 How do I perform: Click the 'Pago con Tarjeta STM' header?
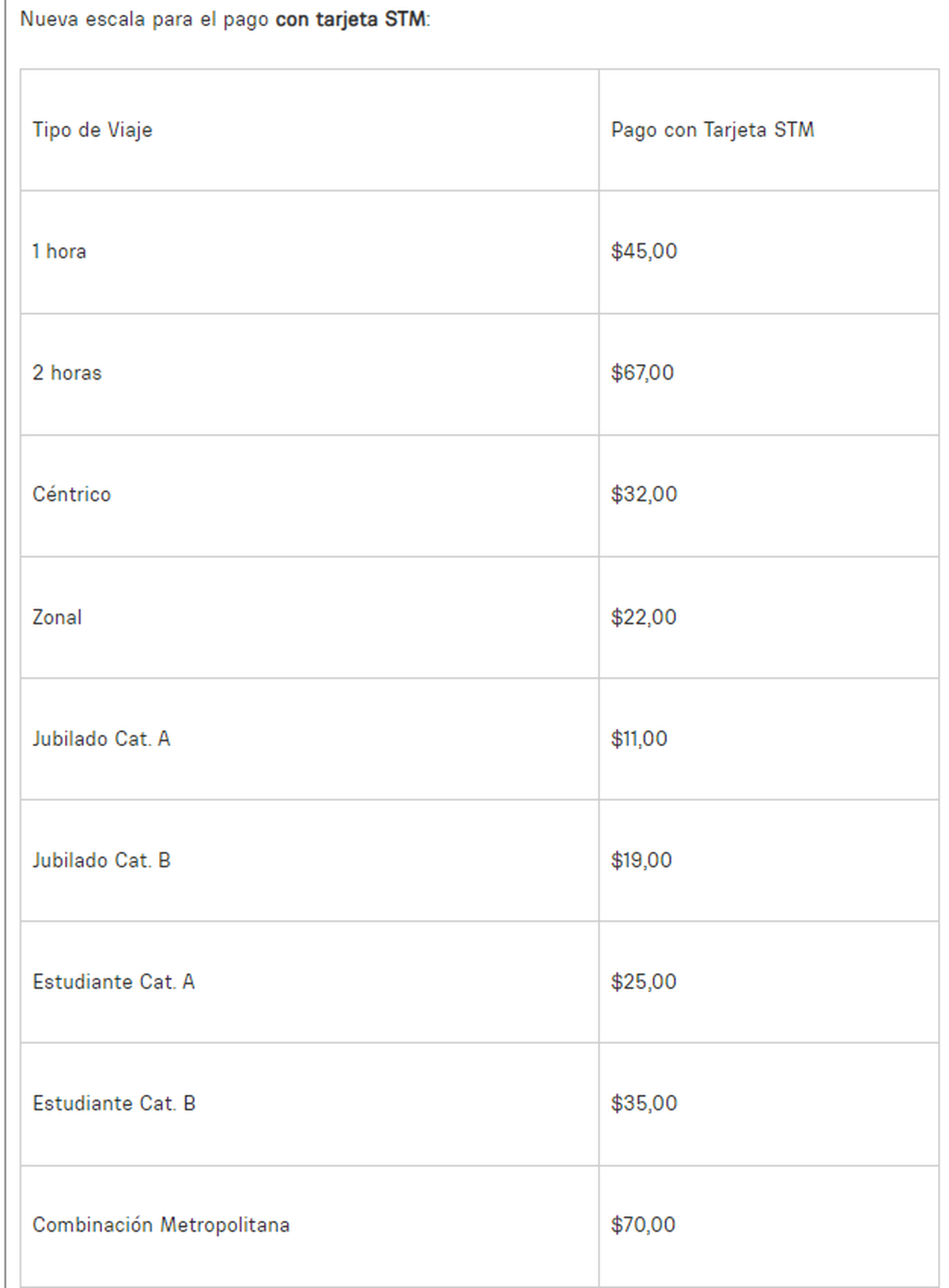tap(713, 130)
